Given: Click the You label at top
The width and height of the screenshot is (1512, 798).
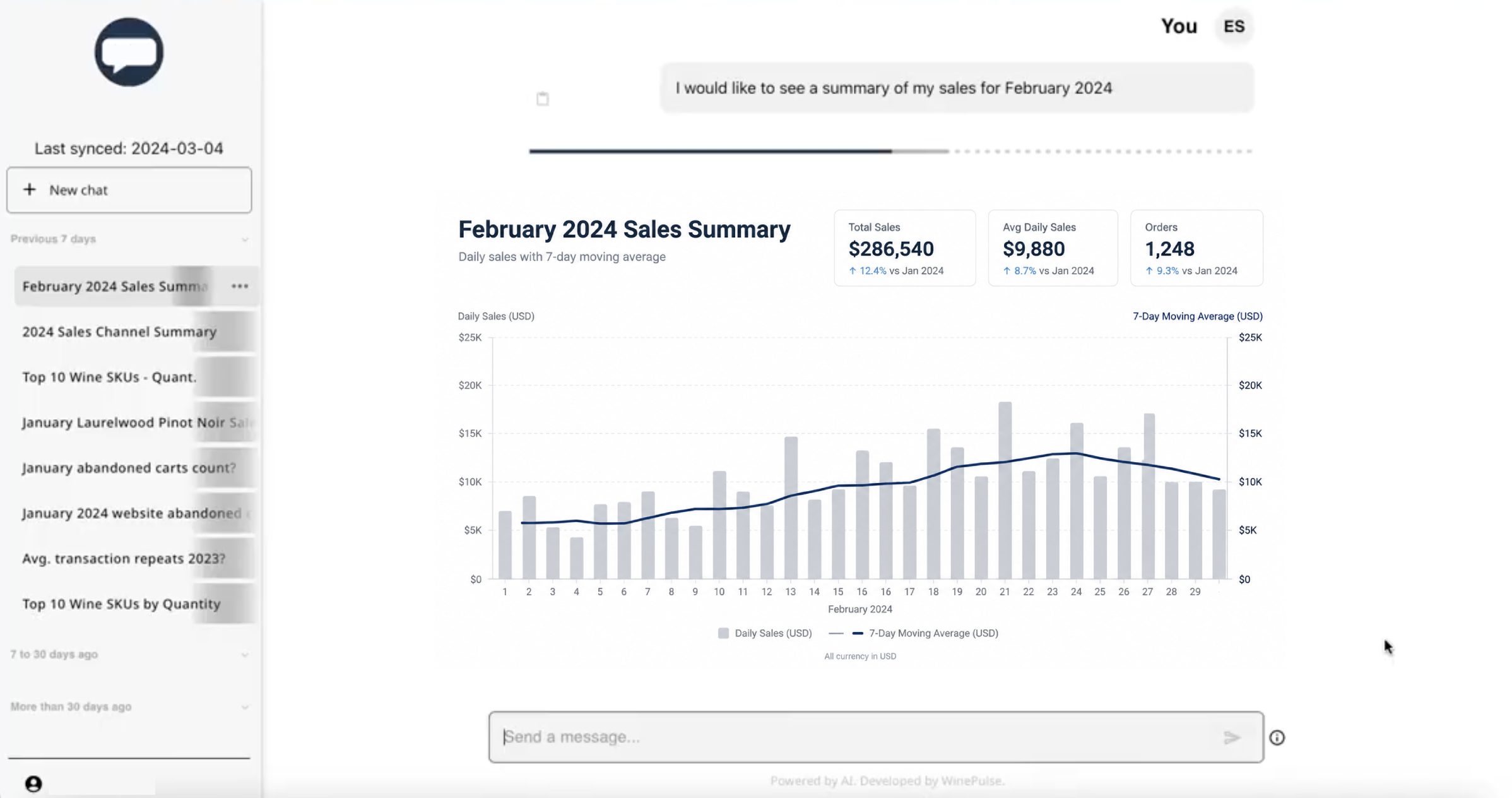Looking at the screenshot, I should (1179, 26).
